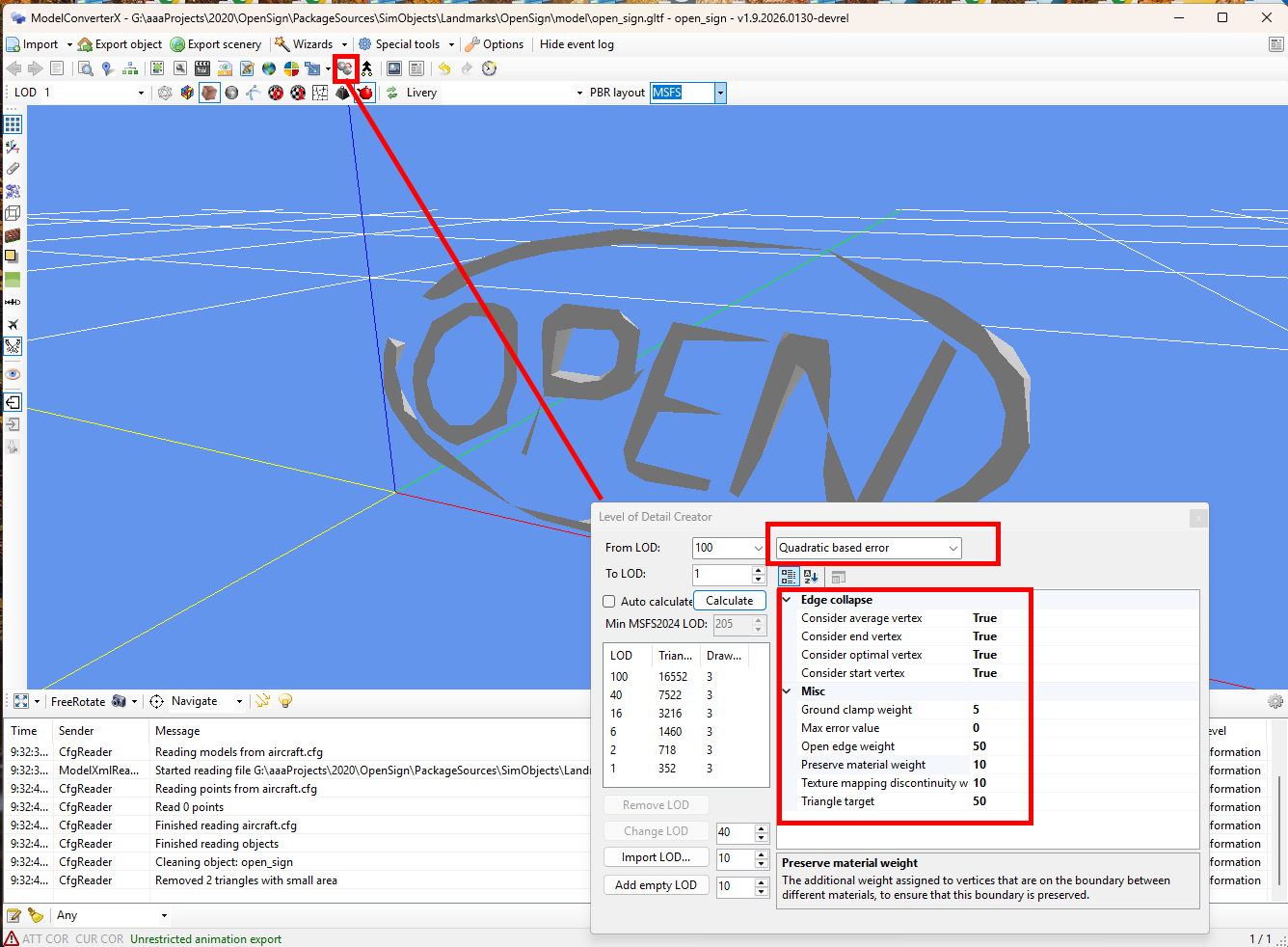Viewport: 1288px width, 947px height.
Task: Select the wireframe render mode icon
Action: pos(165,93)
